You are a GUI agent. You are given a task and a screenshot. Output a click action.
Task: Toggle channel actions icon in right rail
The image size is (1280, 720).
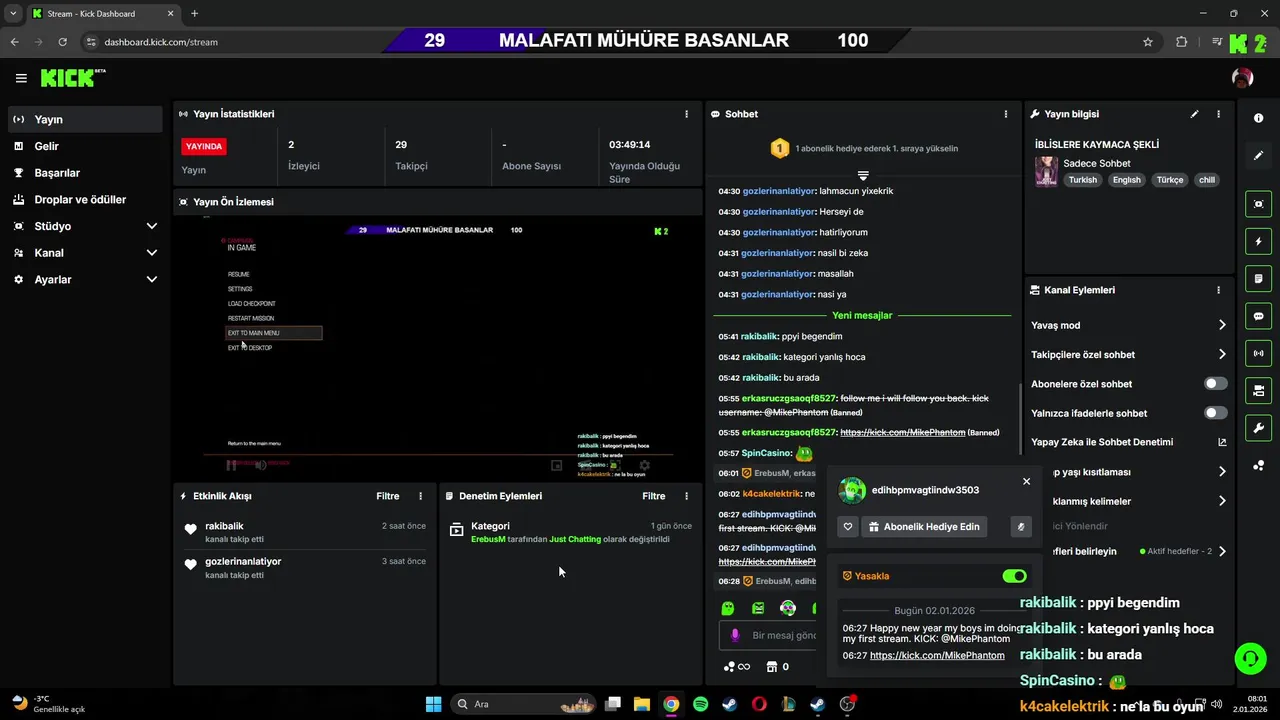point(1258,390)
